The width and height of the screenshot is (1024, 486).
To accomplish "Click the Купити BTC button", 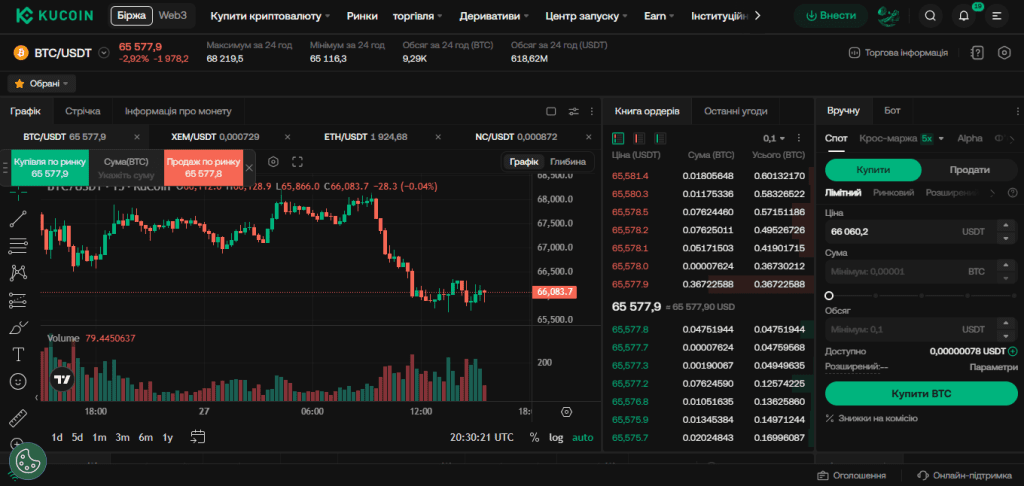I will tap(921, 393).
